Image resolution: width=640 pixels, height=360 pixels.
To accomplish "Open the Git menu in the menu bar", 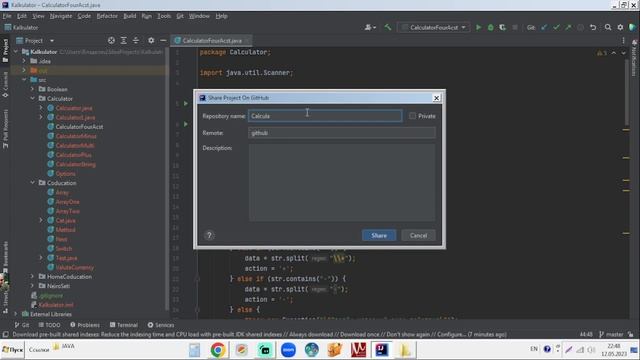I will click(x=180, y=16).
